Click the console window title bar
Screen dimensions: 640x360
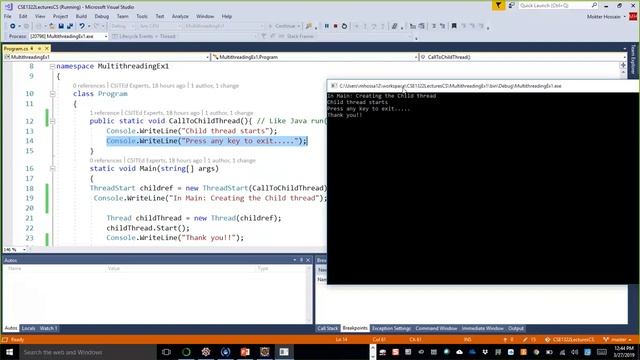(x=483, y=86)
